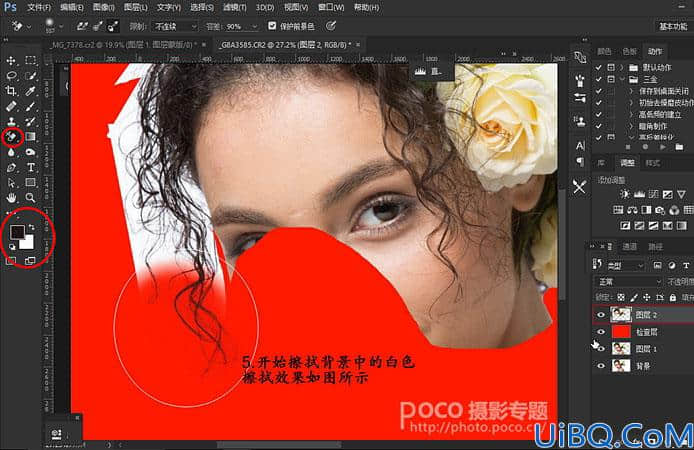
Task: Select the Path Selection tool
Action: pos(11,182)
